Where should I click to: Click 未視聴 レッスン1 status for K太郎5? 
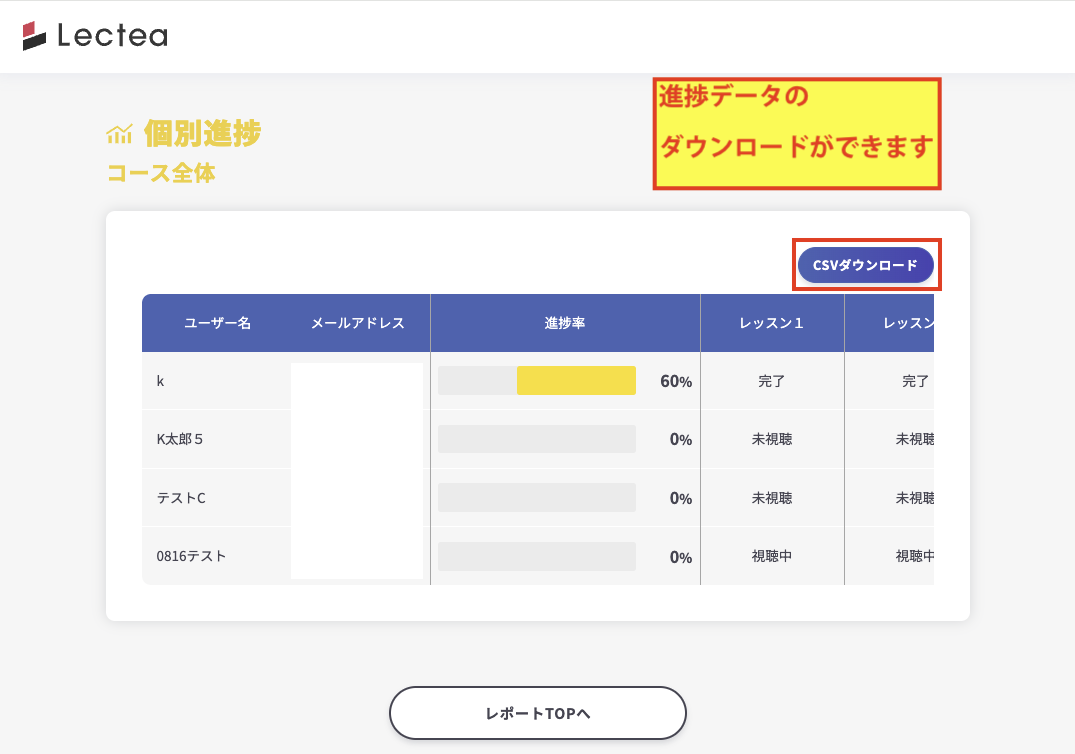[771, 439]
